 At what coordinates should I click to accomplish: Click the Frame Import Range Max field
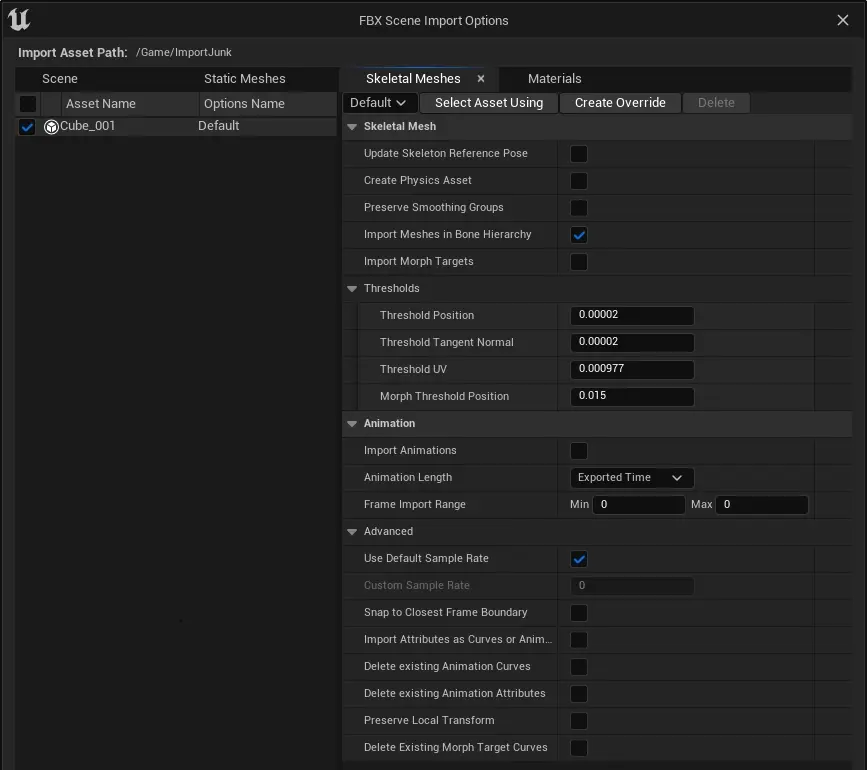click(x=762, y=505)
